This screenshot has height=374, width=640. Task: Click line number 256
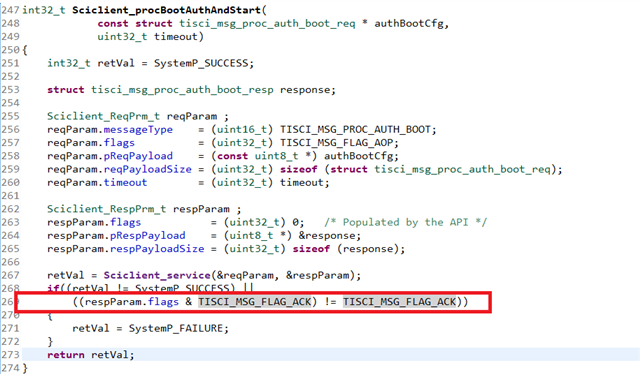coord(10,130)
